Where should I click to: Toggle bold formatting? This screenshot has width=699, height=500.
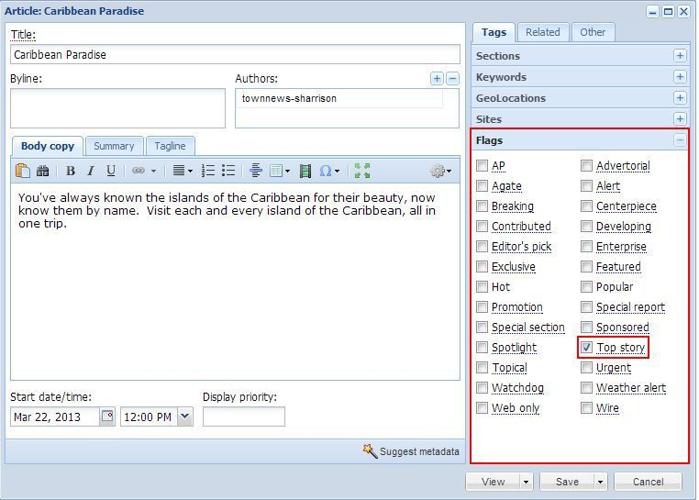[x=71, y=171]
